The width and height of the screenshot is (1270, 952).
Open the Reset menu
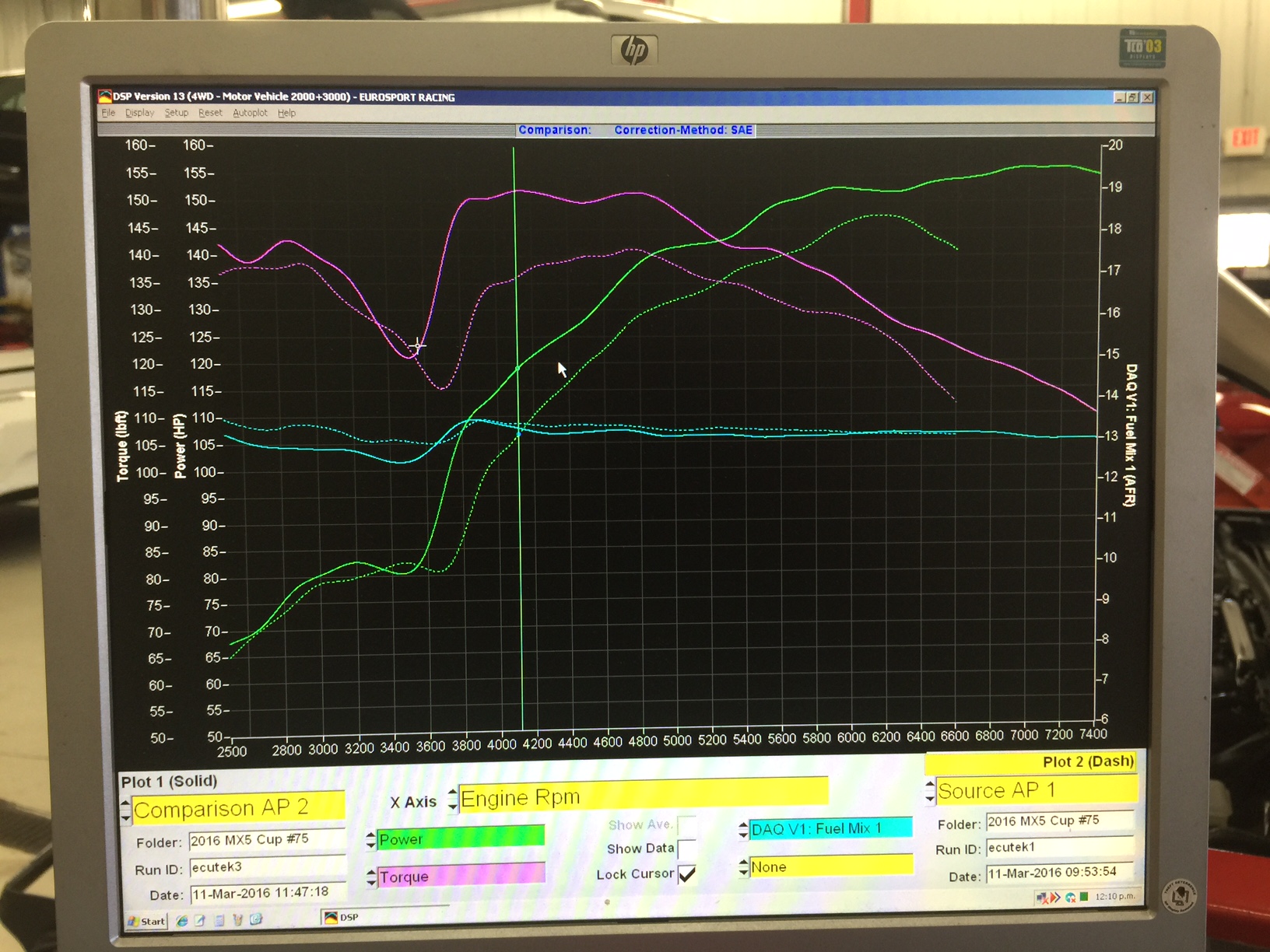[210, 113]
